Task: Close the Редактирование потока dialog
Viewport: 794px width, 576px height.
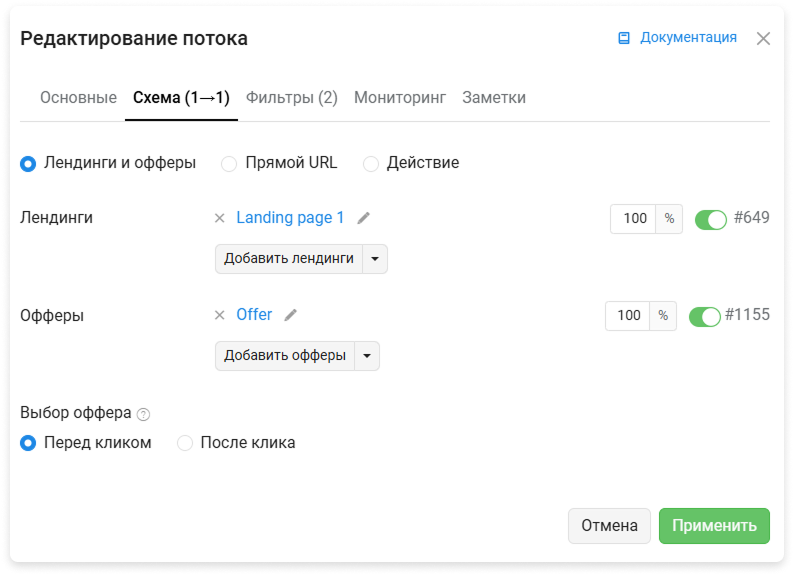Action: tap(763, 39)
